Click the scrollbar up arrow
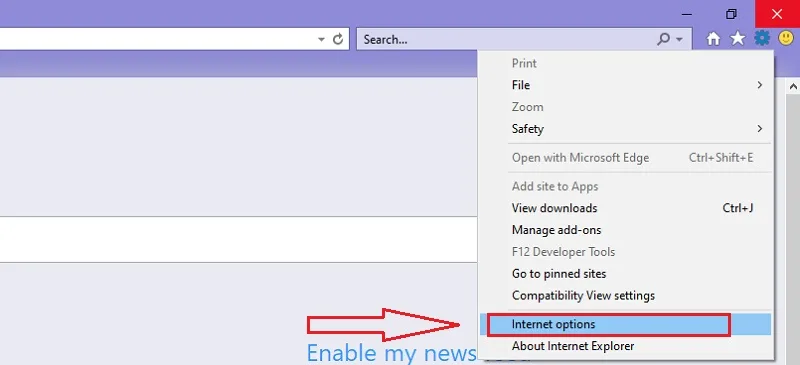 (x=793, y=87)
